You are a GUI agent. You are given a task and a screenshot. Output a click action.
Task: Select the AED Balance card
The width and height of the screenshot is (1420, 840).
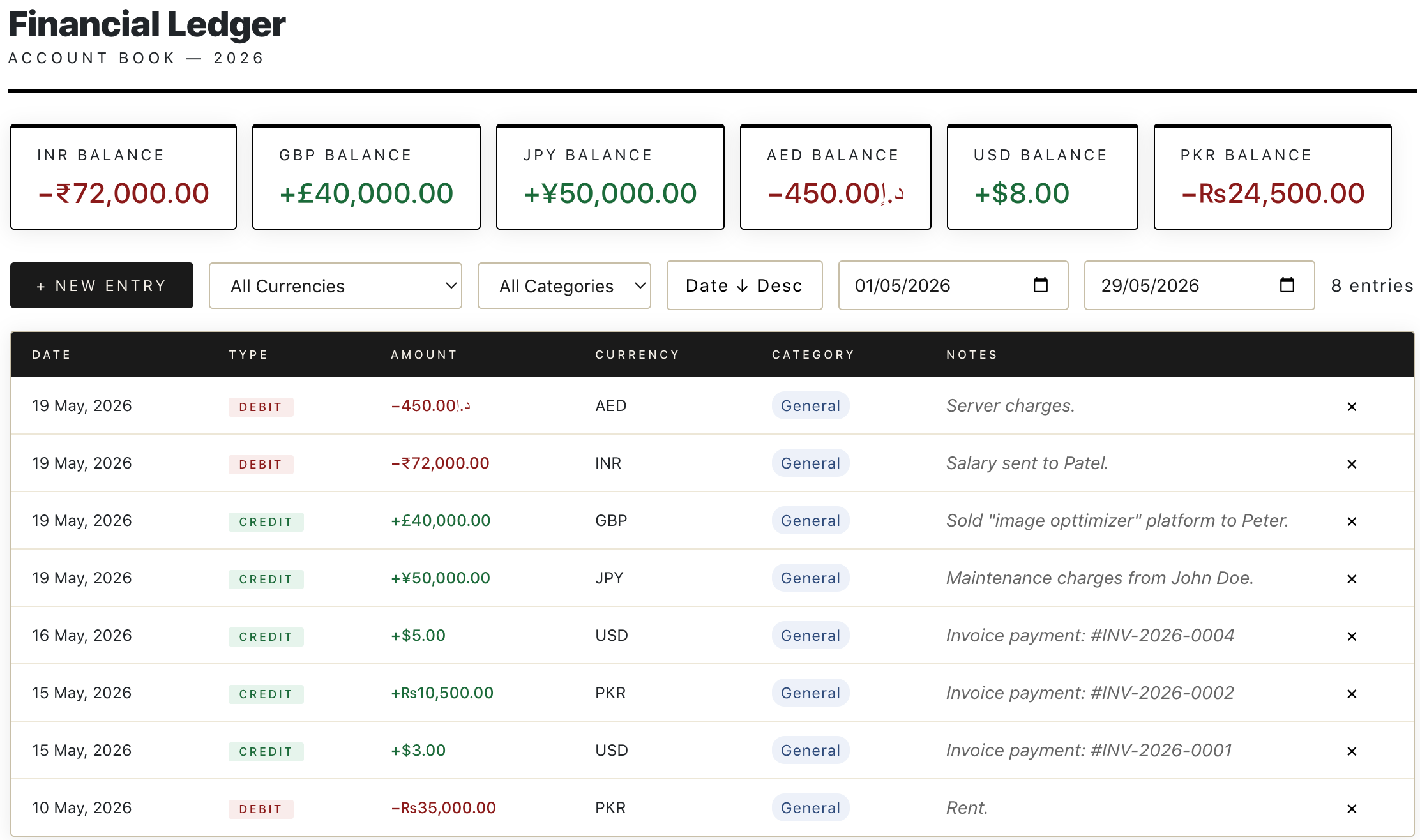pyautogui.click(x=836, y=177)
